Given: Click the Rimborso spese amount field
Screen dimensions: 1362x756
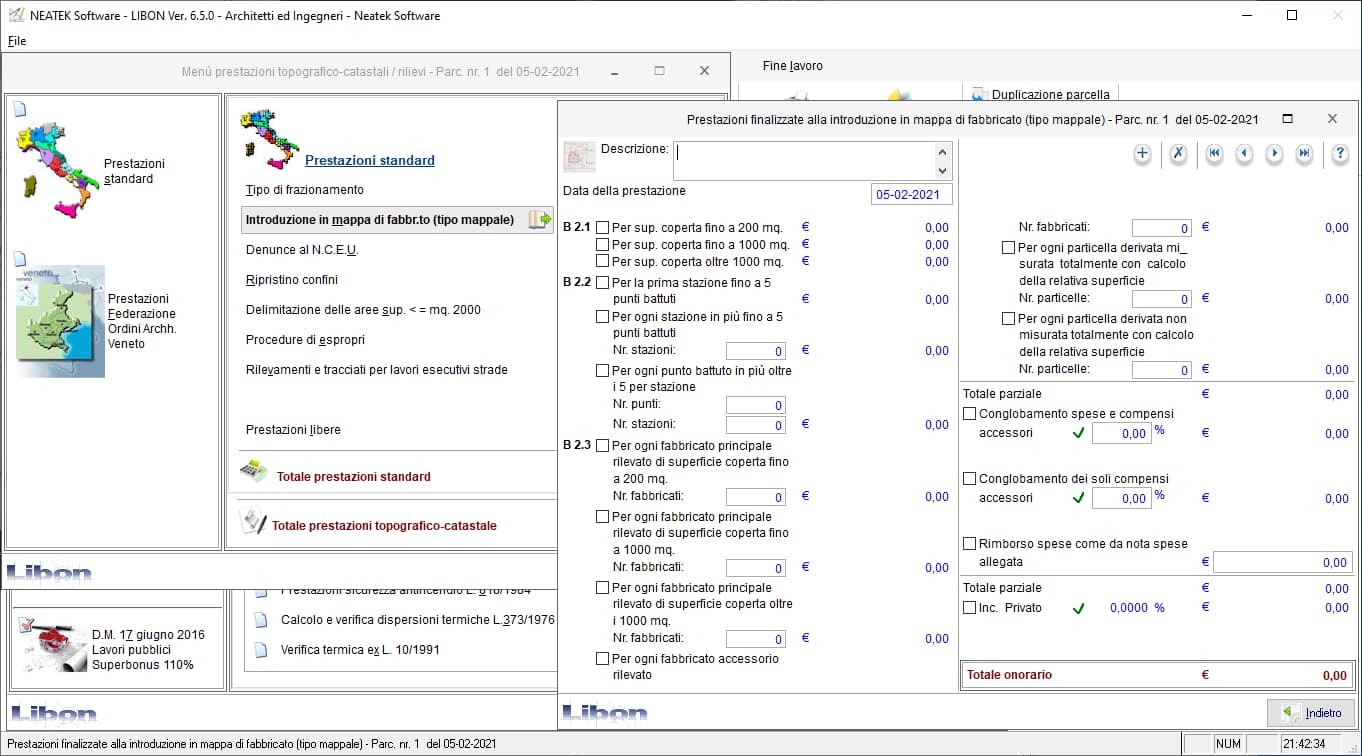Looking at the screenshot, I should pos(1283,563).
